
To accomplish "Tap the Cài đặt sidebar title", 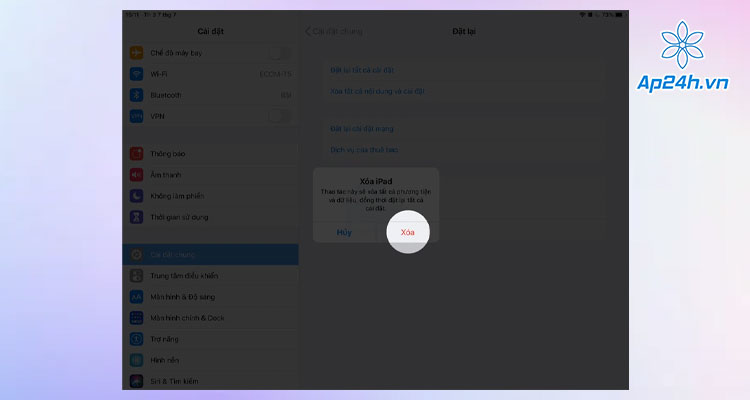I will point(210,31).
